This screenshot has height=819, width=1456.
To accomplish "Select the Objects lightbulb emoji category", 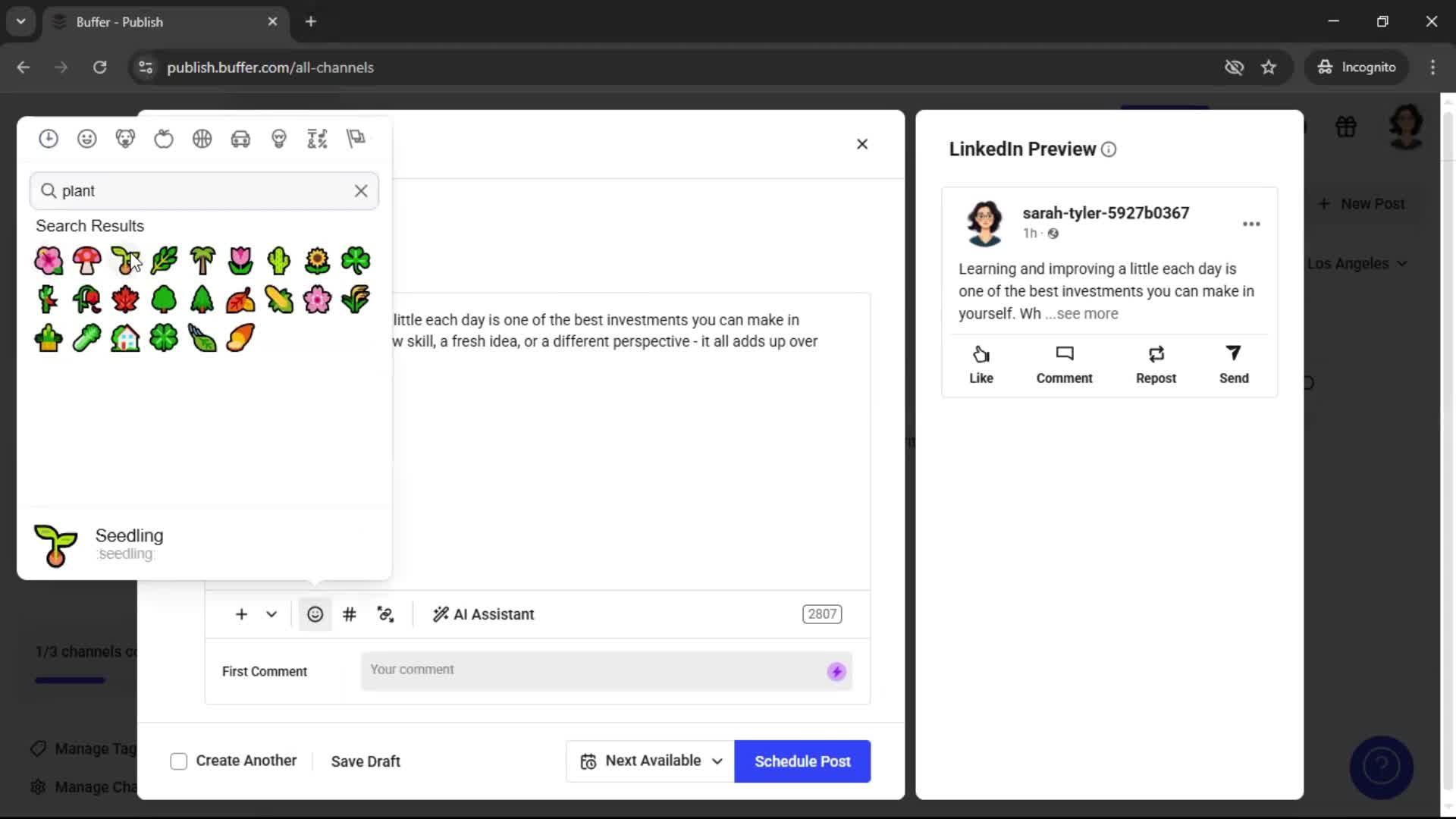I will pos(279,138).
